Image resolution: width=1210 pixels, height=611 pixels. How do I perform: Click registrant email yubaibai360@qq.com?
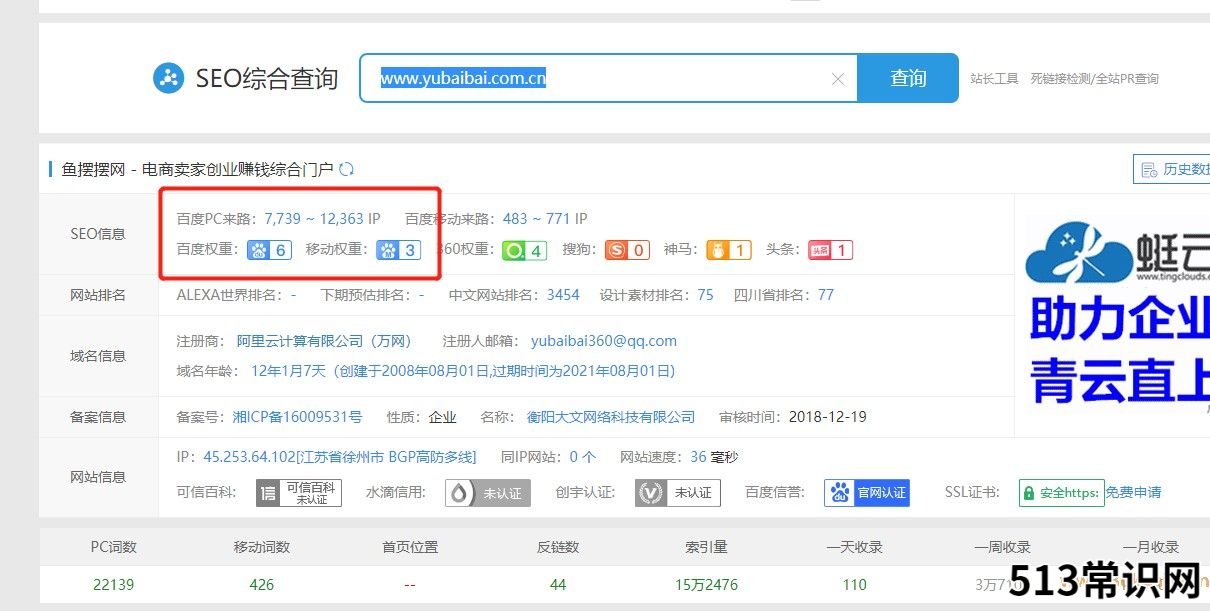pyautogui.click(x=604, y=341)
